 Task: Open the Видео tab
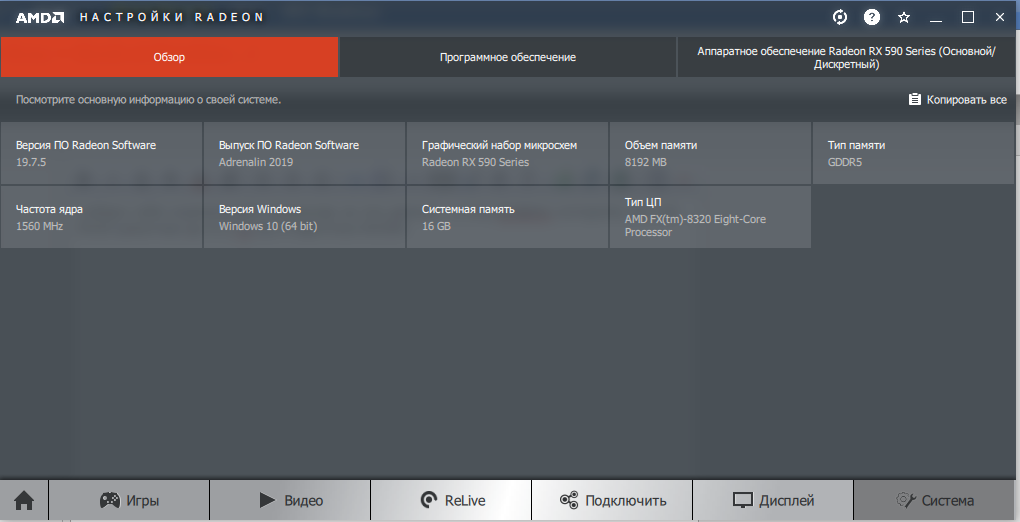[290, 501]
